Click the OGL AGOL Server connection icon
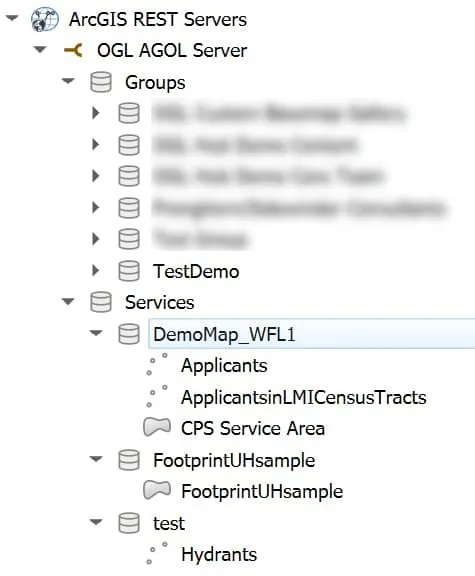Image resolution: width=475 pixels, height=576 pixels. point(73,50)
